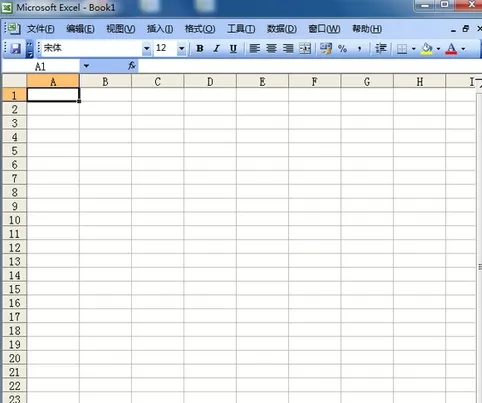Screen dimensions: 482x403
Task: Select row 10 header
Action: pyautogui.click(x=14, y=220)
